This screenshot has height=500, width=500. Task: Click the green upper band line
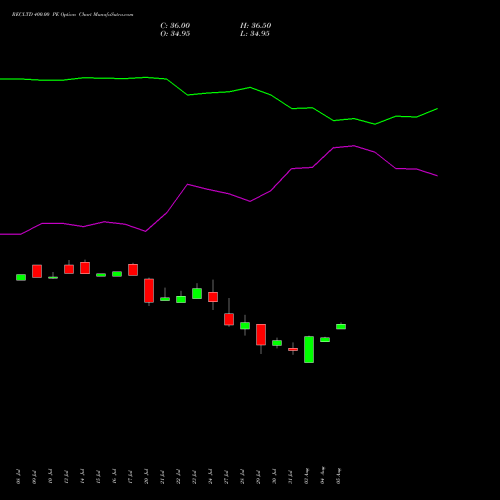tap(219, 92)
